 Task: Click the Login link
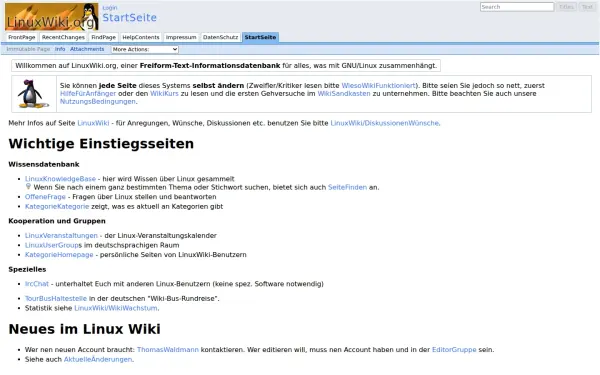pyautogui.click(x=110, y=8)
